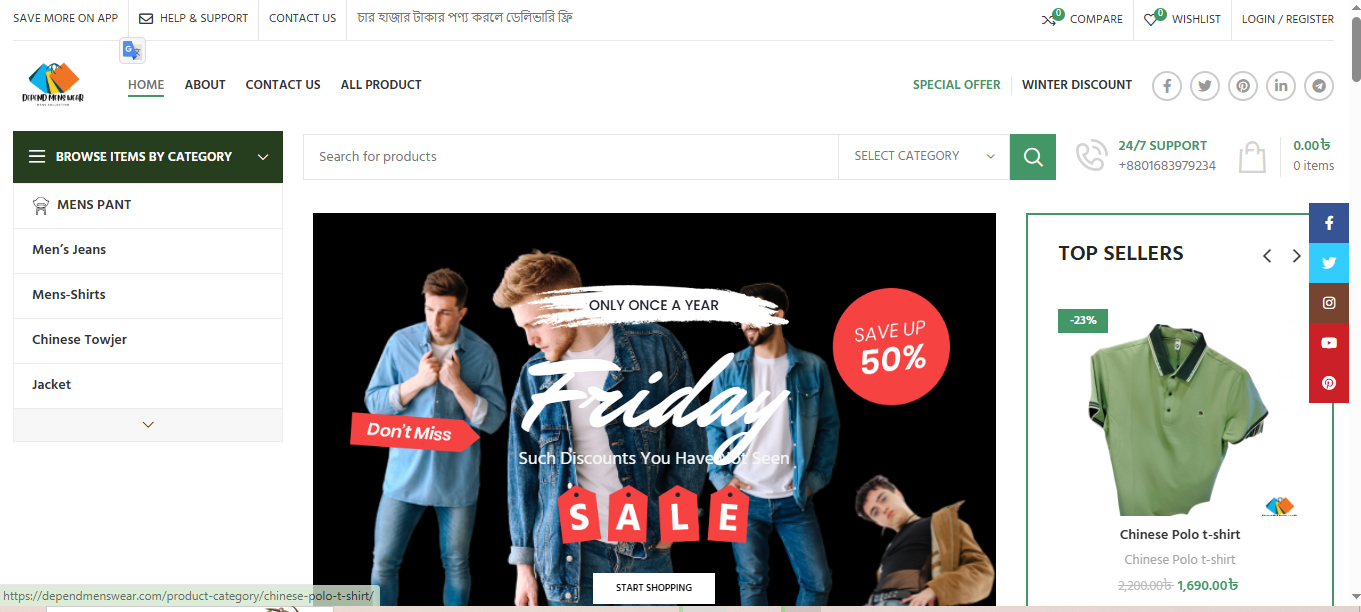Open the Facebook icon in header
Image resolution: width=1361 pixels, height=612 pixels.
tap(1167, 86)
